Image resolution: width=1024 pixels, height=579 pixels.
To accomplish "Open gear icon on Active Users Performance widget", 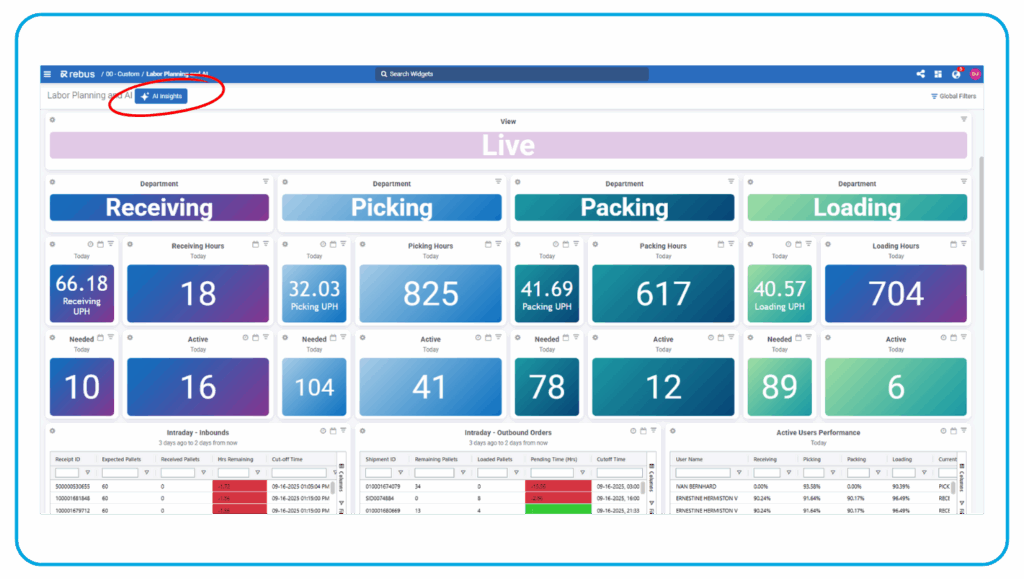I will pyautogui.click(x=673, y=431).
